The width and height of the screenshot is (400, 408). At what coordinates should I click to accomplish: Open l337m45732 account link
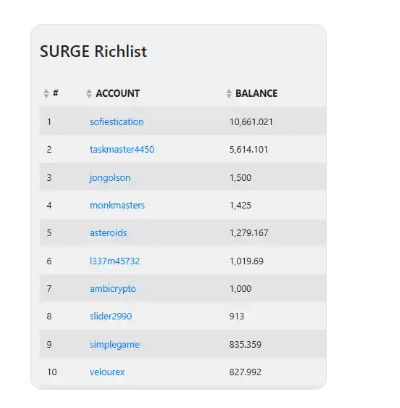tap(115, 261)
